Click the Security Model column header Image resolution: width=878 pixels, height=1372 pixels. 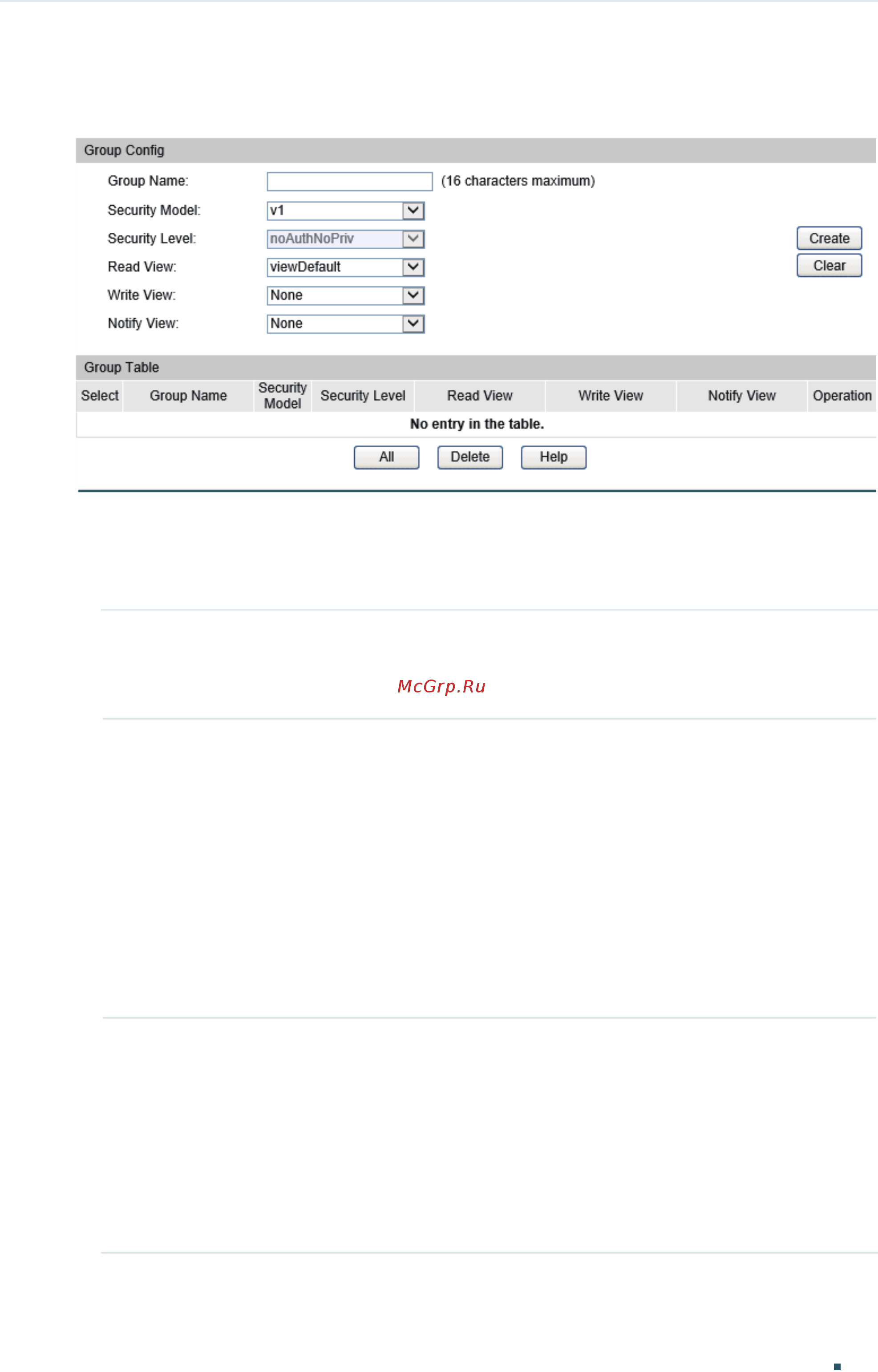point(282,396)
